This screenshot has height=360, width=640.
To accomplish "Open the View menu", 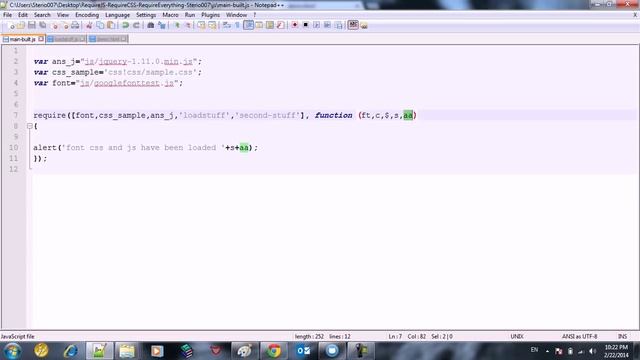I will pos(62,15).
